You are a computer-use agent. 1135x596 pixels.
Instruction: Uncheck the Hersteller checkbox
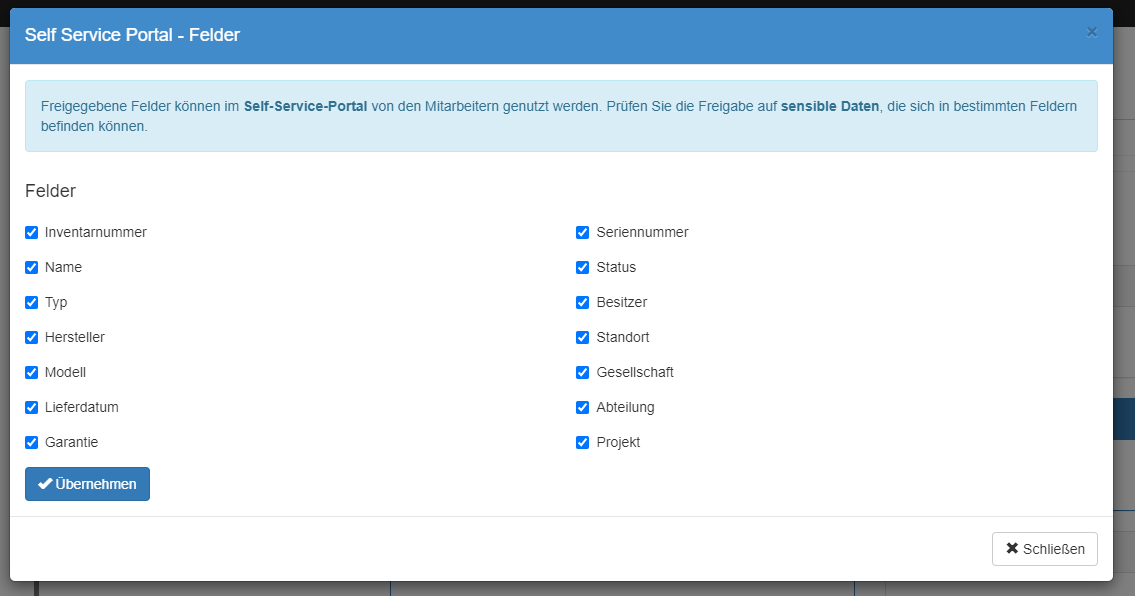click(32, 338)
